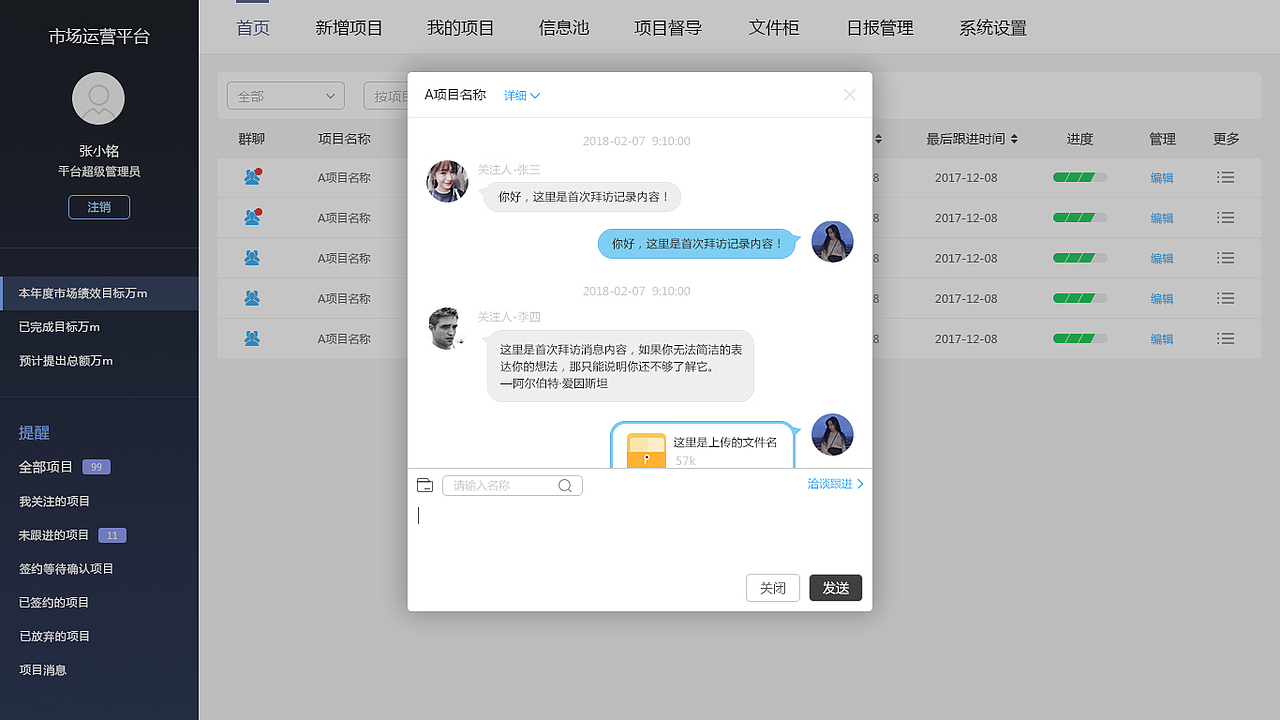Click the list icon on the last project row
Screen dimensions: 1280x720
[1225, 338]
